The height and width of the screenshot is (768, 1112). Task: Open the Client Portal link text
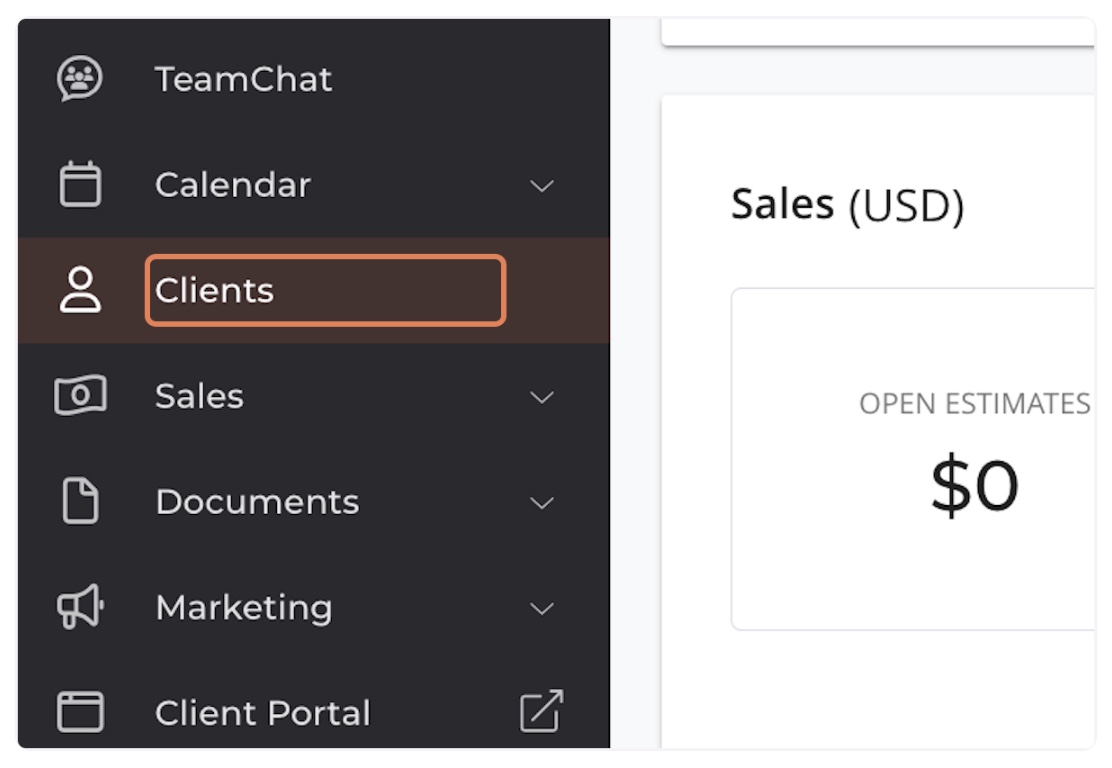pyautogui.click(x=263, y=713)
